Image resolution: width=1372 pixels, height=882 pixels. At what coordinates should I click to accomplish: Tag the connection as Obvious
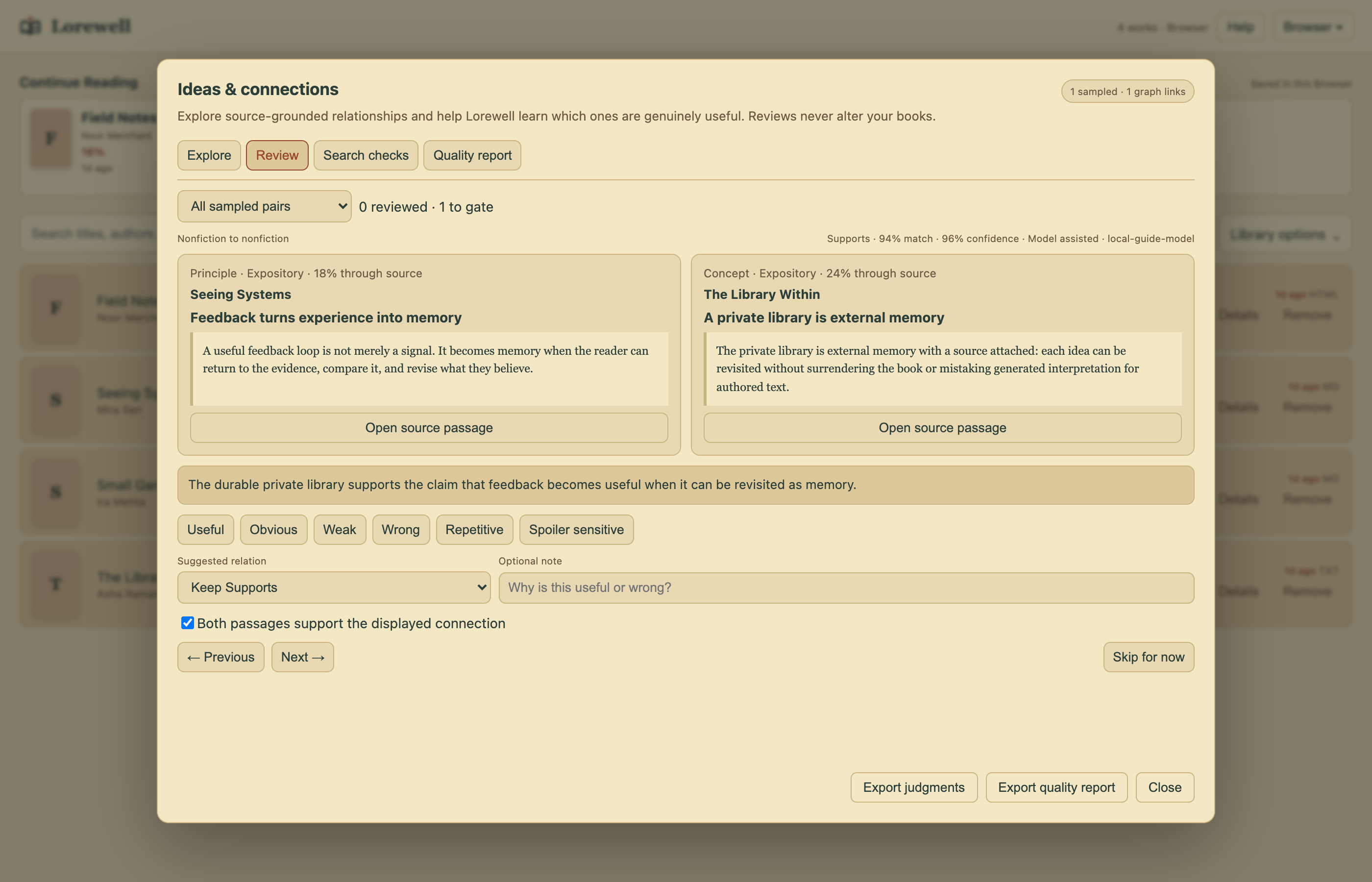[274, 530]
